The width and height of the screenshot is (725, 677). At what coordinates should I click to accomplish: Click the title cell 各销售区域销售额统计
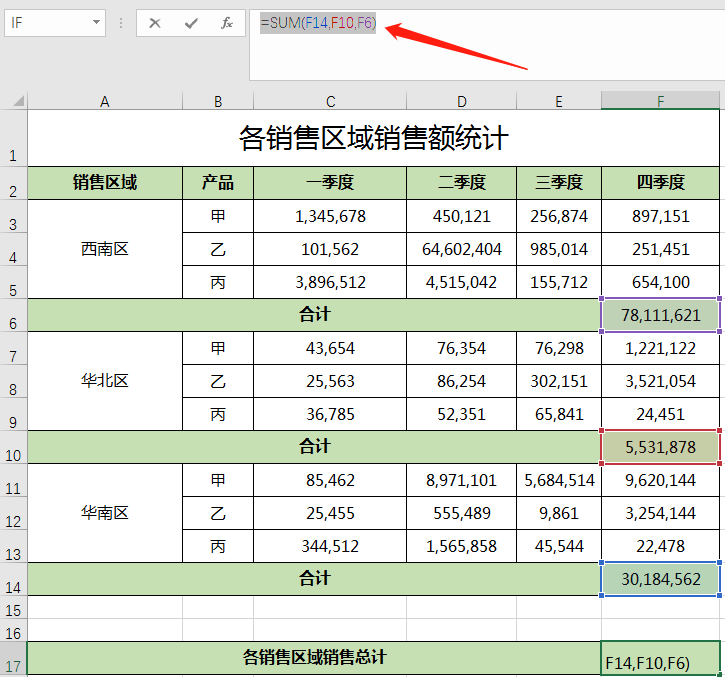[373, 138]
